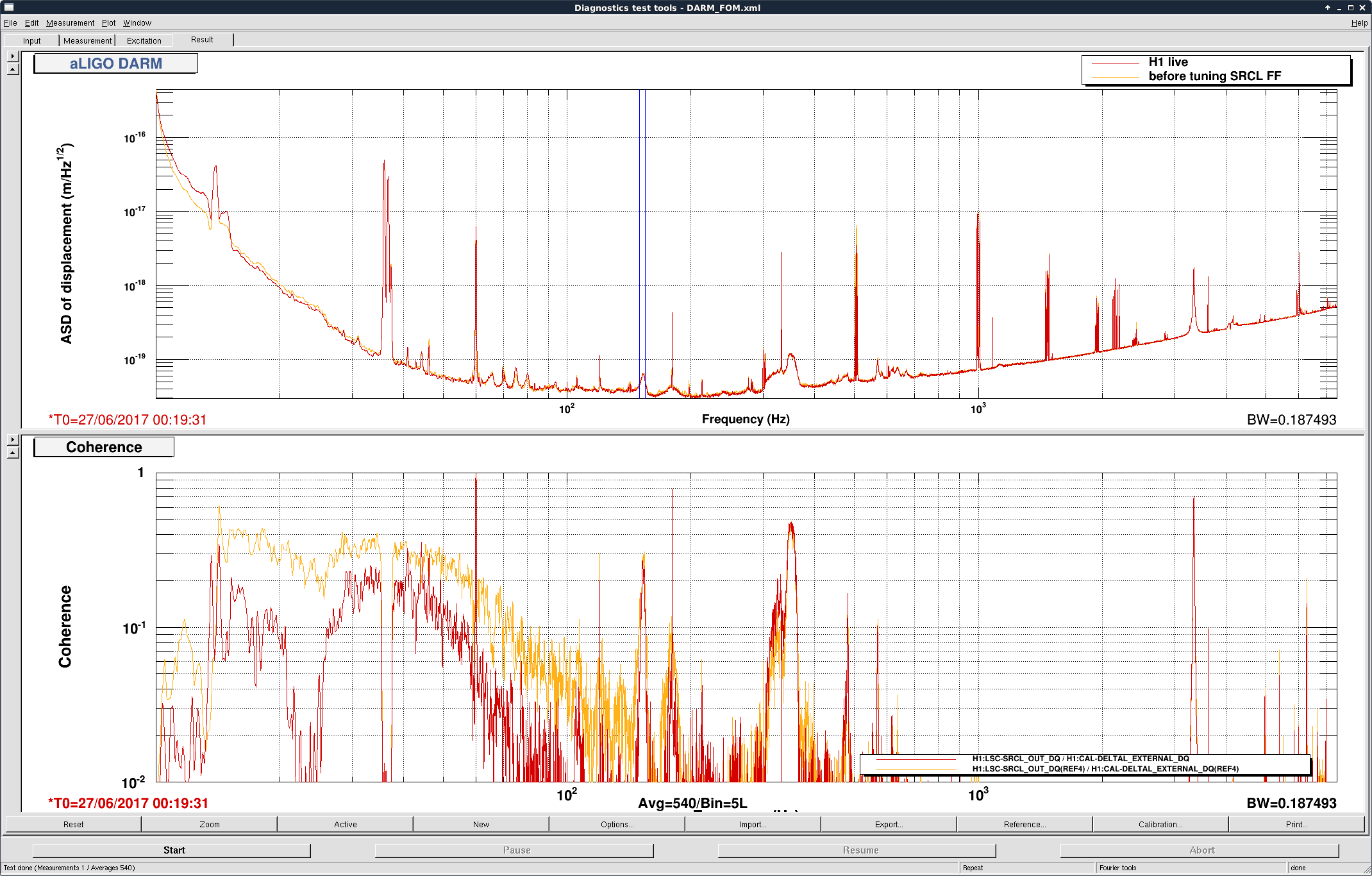This screenshot has height=876, width=1372.
Task: Click the New plot button
Action: click(x=481, y=825)
